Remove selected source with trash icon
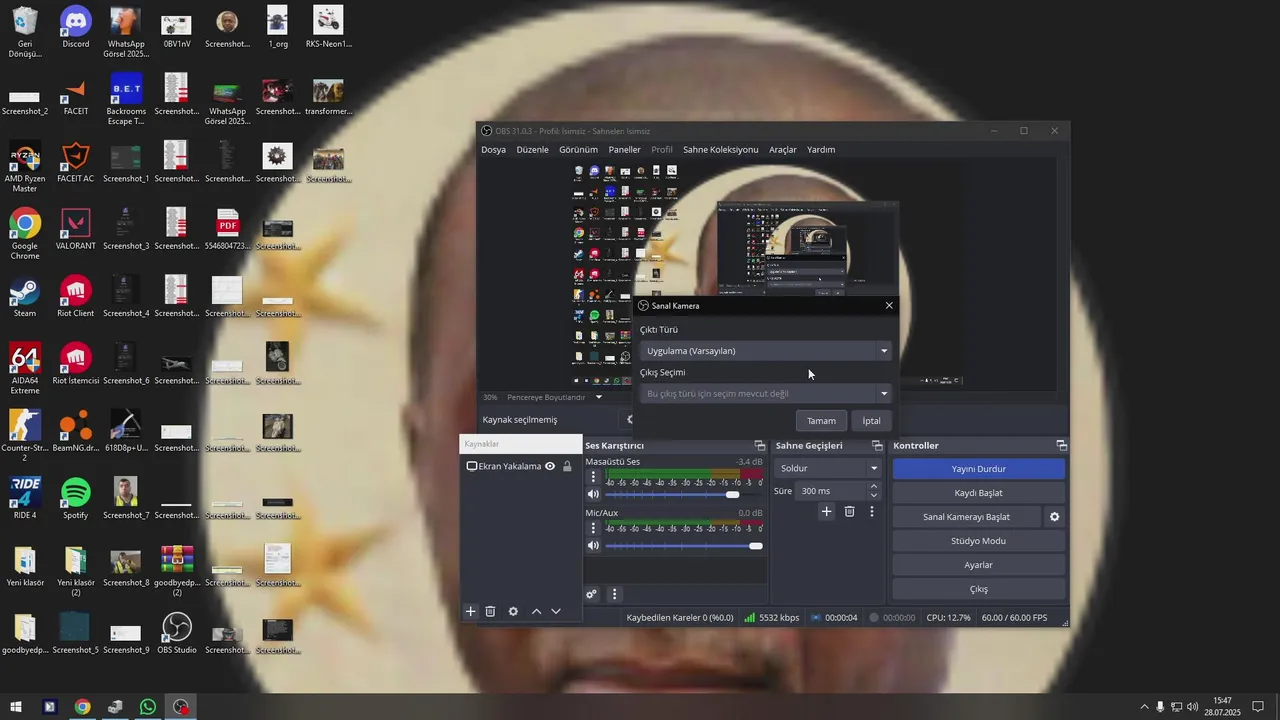 tap(490, 611)
